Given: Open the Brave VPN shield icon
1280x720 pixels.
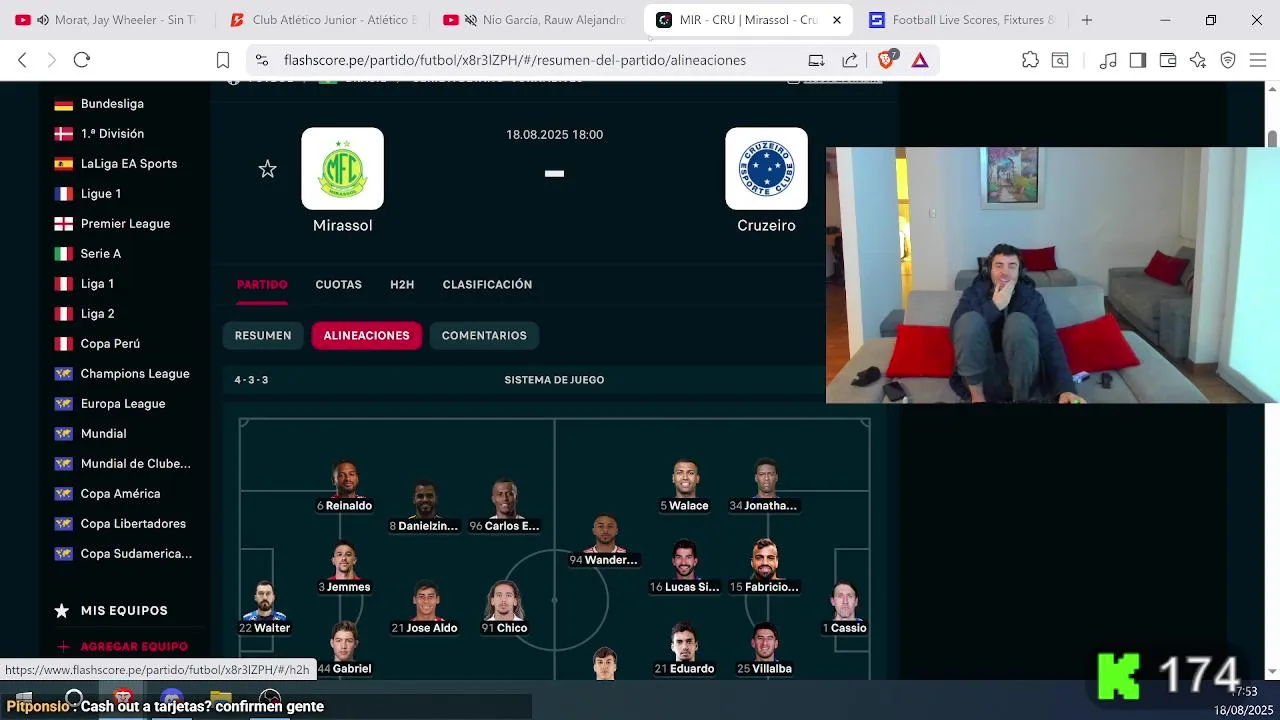Looking at the screenshot, I should pyautogui.click(x=1228, y=60).
